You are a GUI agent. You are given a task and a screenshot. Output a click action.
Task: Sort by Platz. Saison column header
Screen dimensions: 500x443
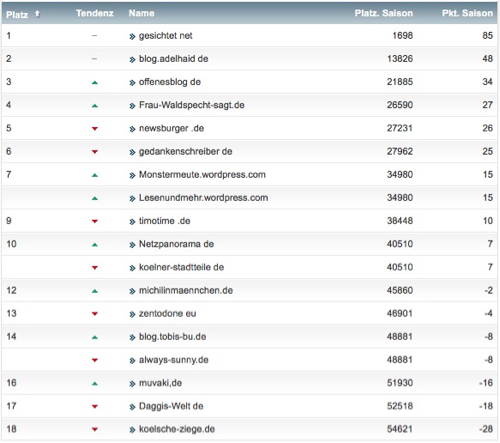pos(384,13)
